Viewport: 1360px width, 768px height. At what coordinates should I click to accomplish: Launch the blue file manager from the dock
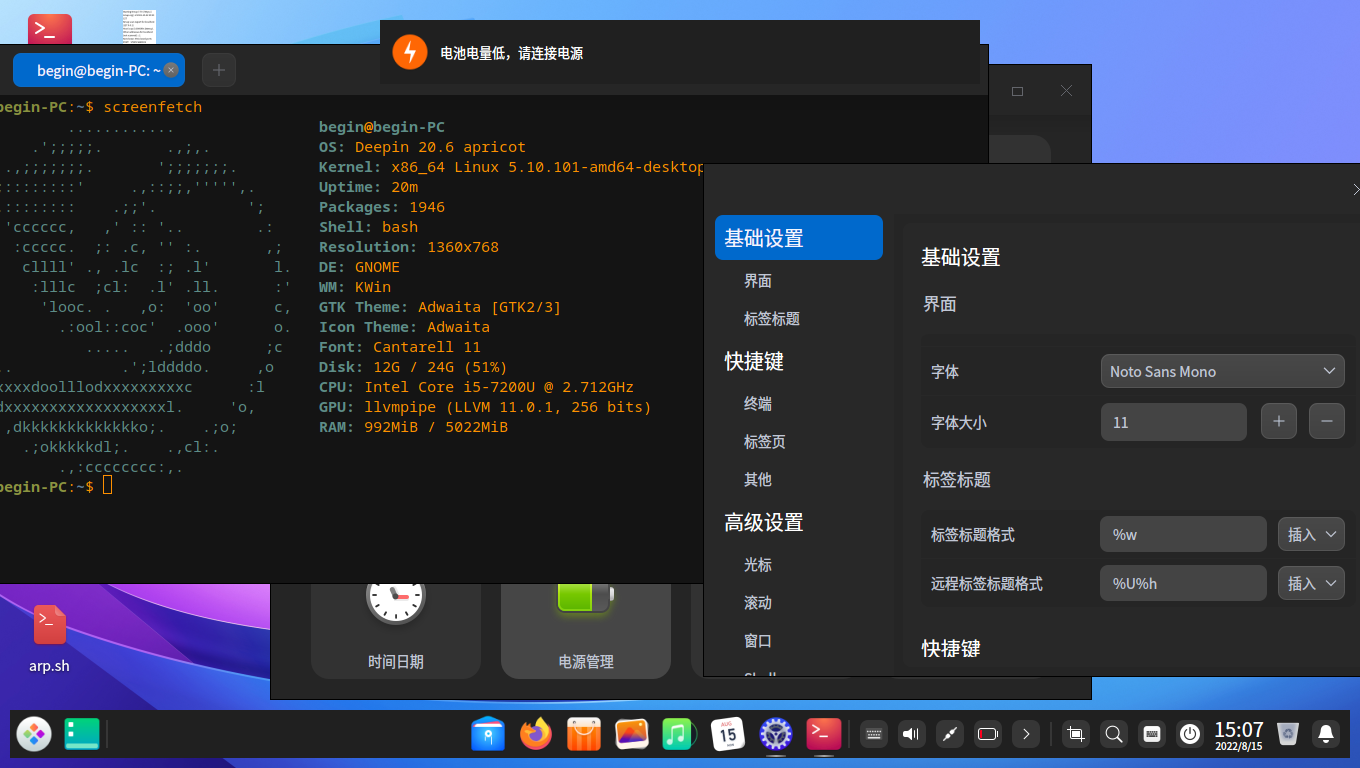488,734
